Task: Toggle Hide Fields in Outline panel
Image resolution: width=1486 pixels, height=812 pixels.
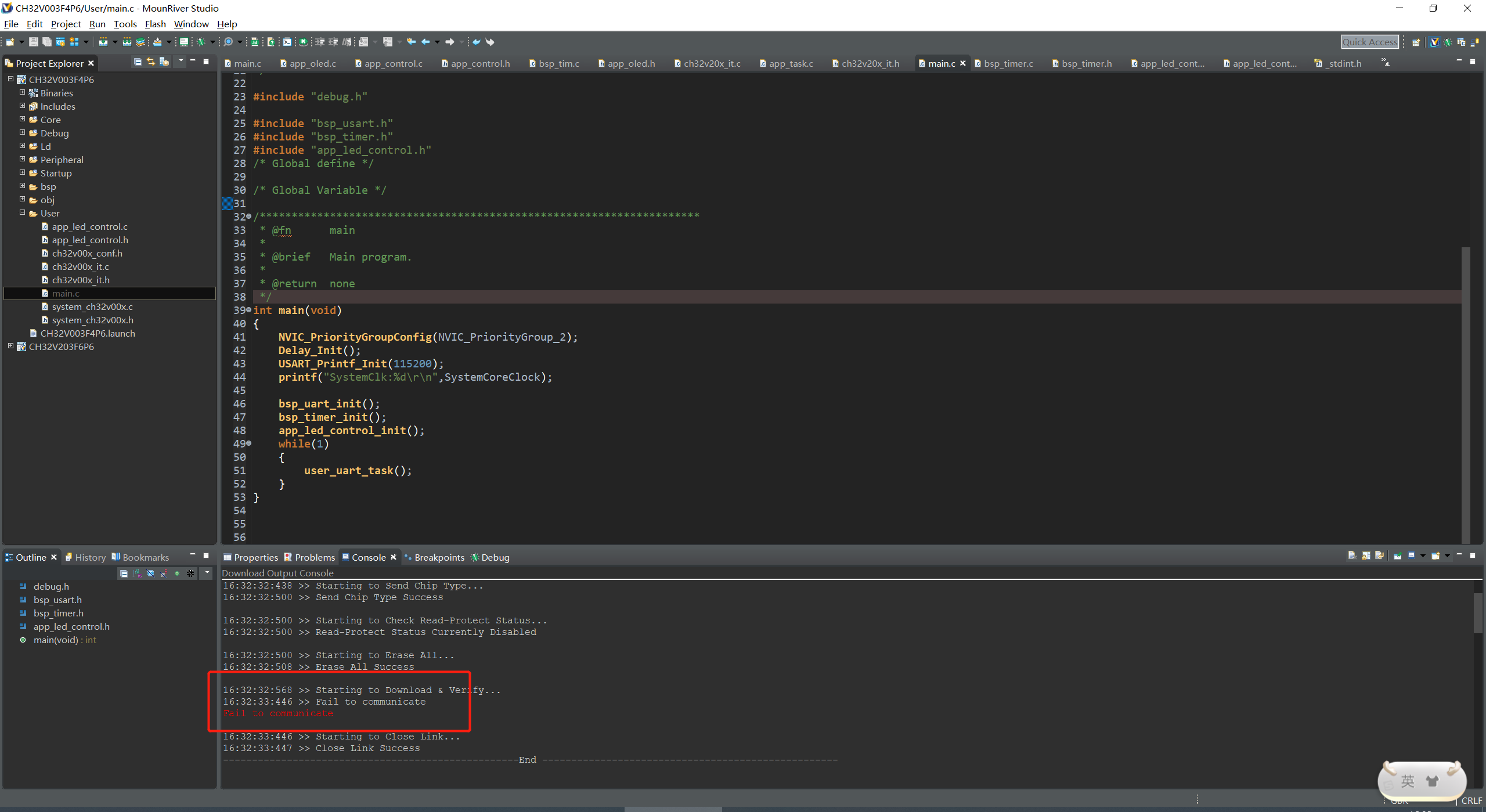Action: tap(150, 573)
